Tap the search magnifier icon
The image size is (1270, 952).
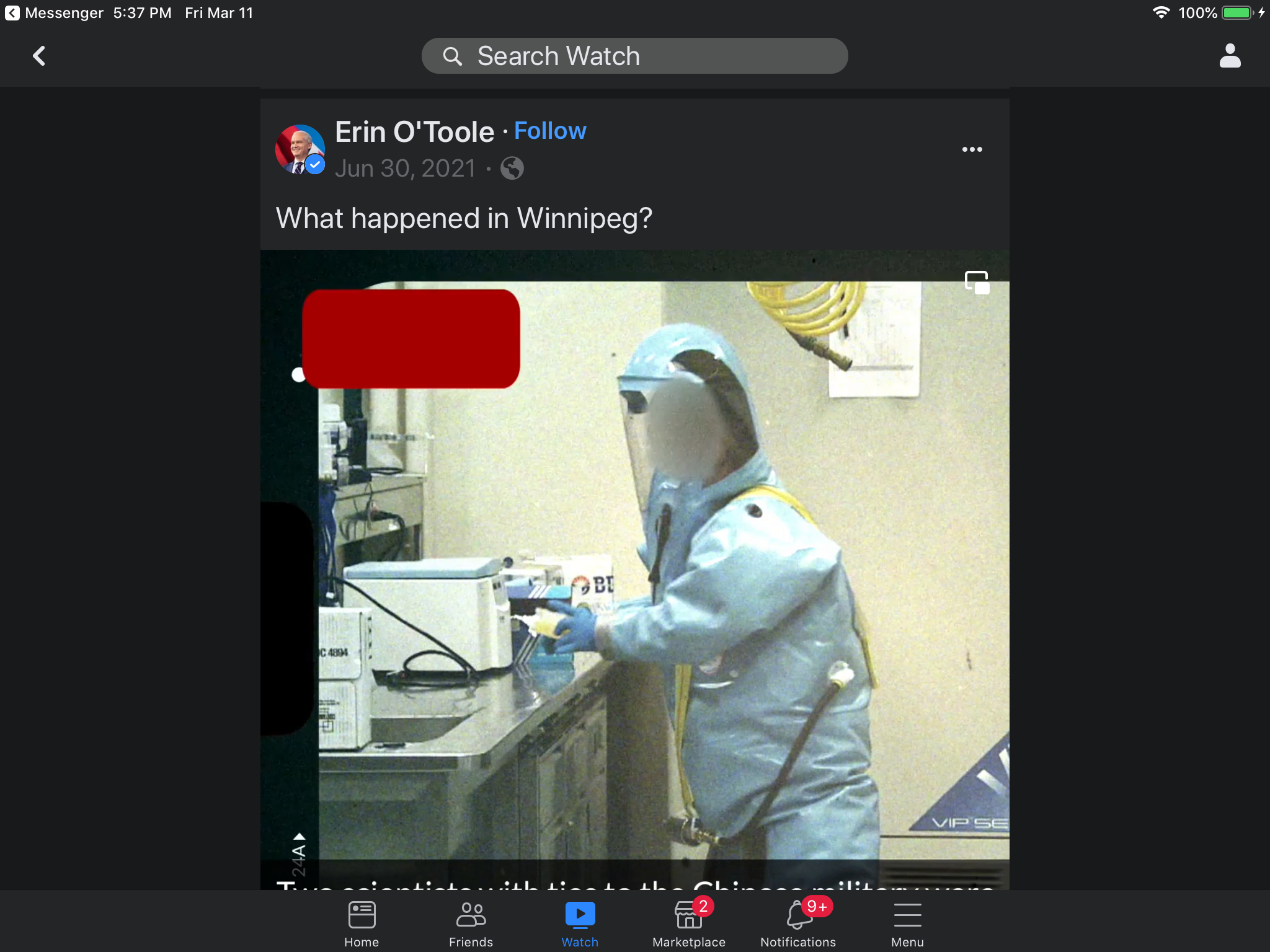[452, 56]
